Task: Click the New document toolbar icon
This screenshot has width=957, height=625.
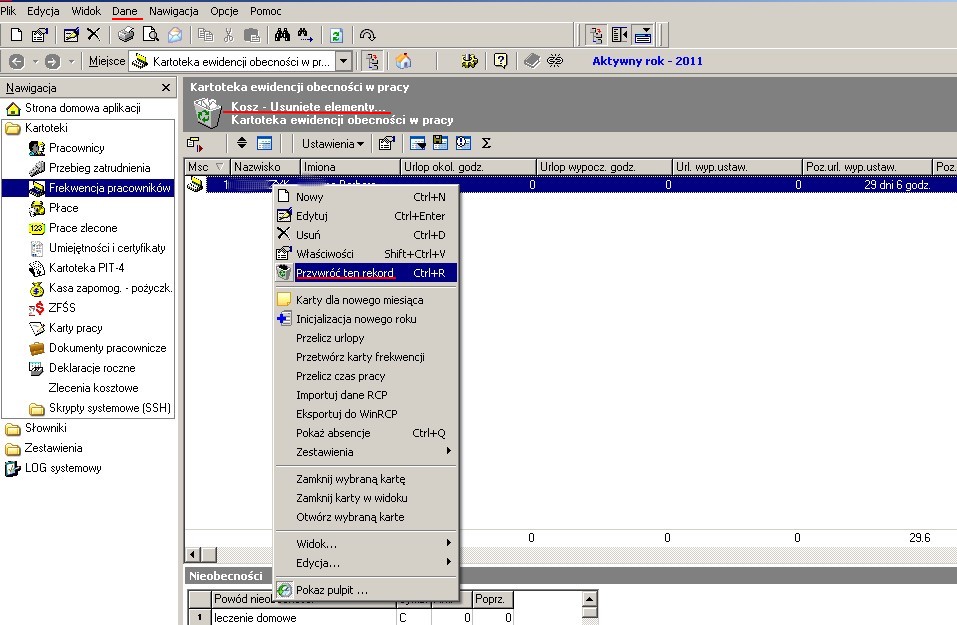Action: (16, 35)
